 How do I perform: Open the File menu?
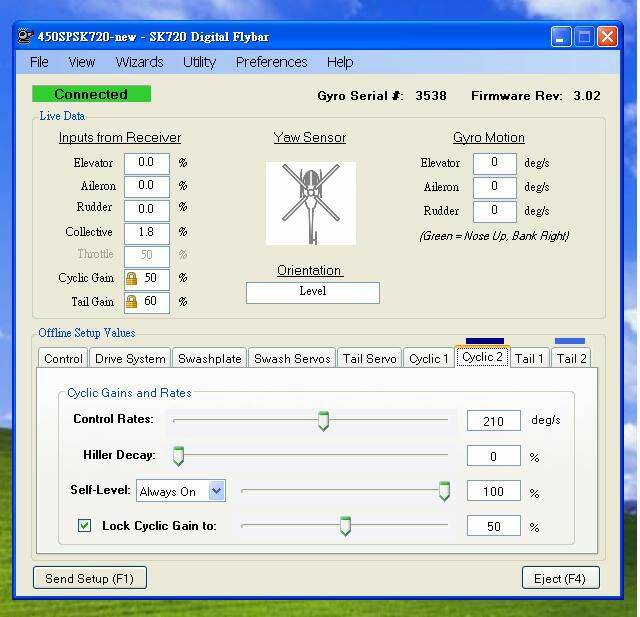point(39,62)
